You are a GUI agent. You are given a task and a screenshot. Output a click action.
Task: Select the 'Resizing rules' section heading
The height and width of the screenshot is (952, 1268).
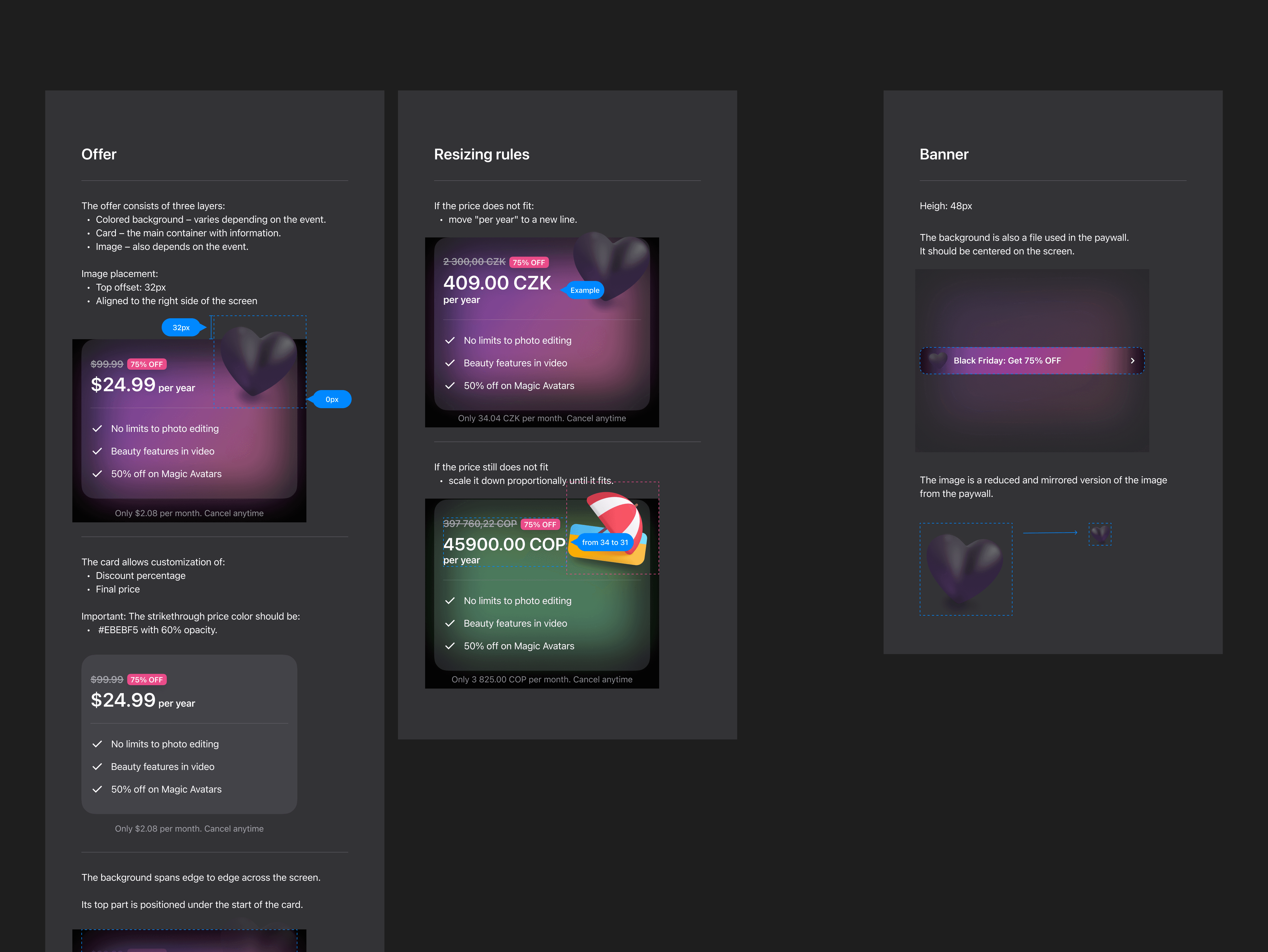tap(482, 154)
